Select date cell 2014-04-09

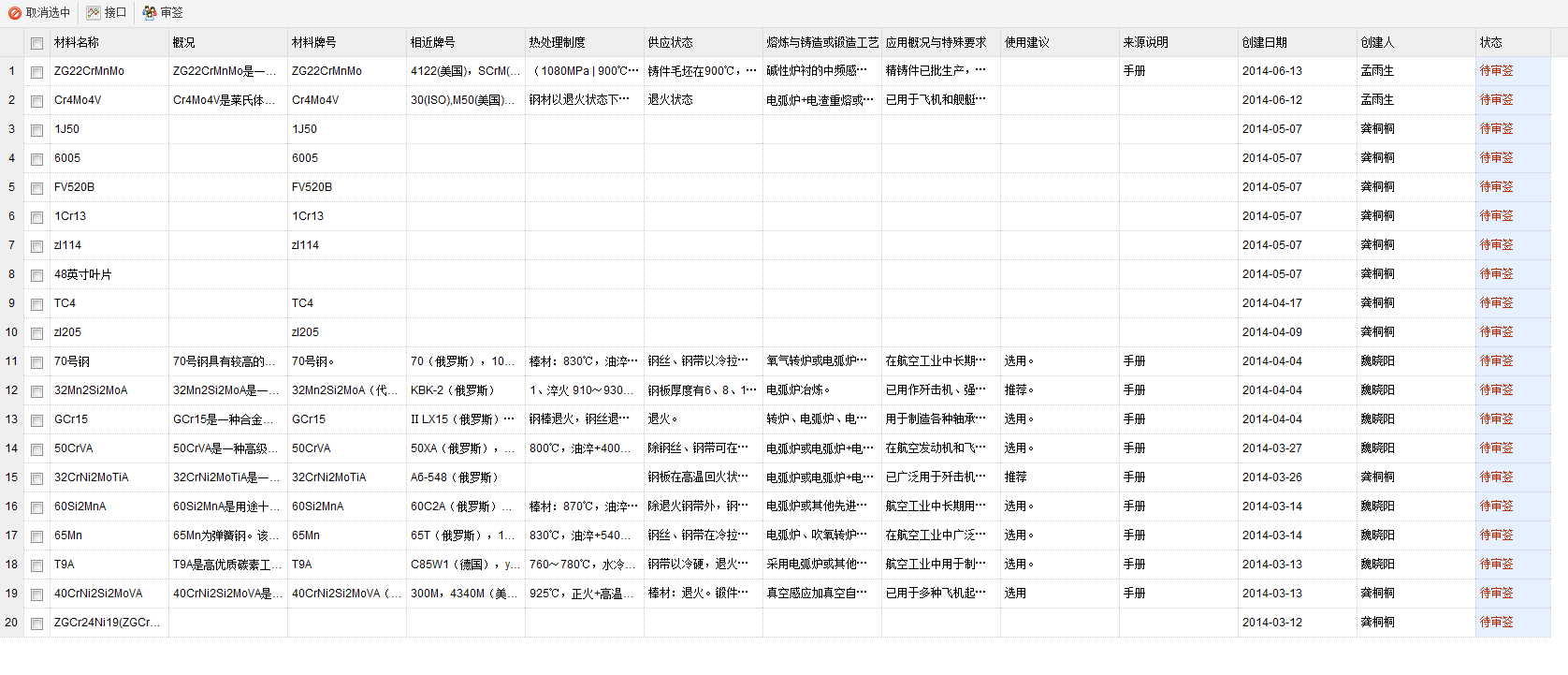1297,332
